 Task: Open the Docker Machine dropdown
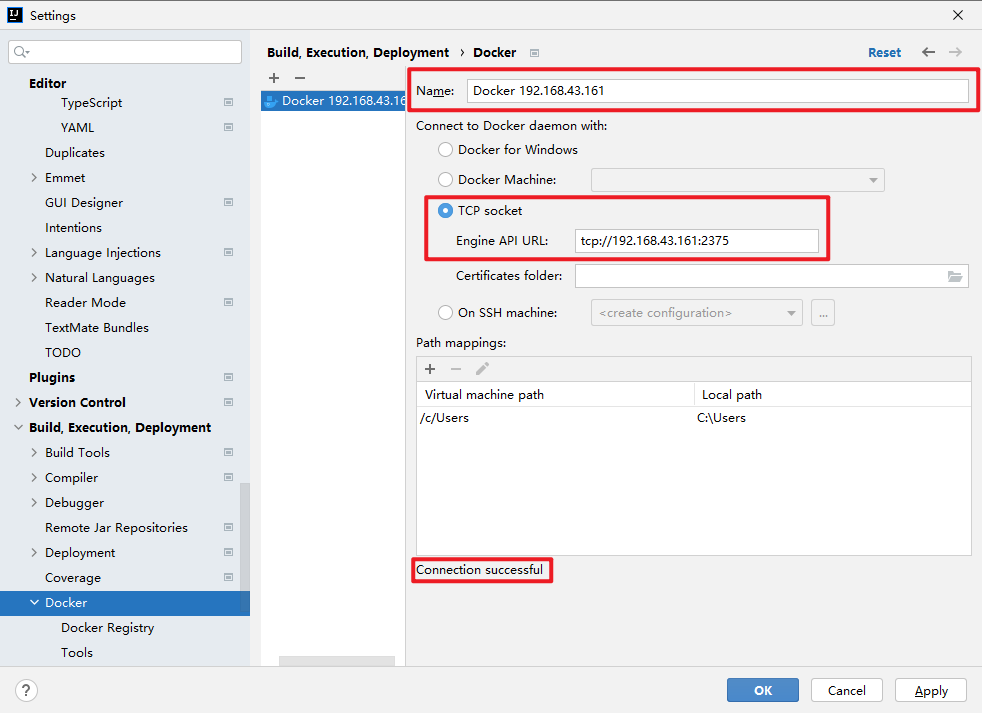(x=738, y=180)
